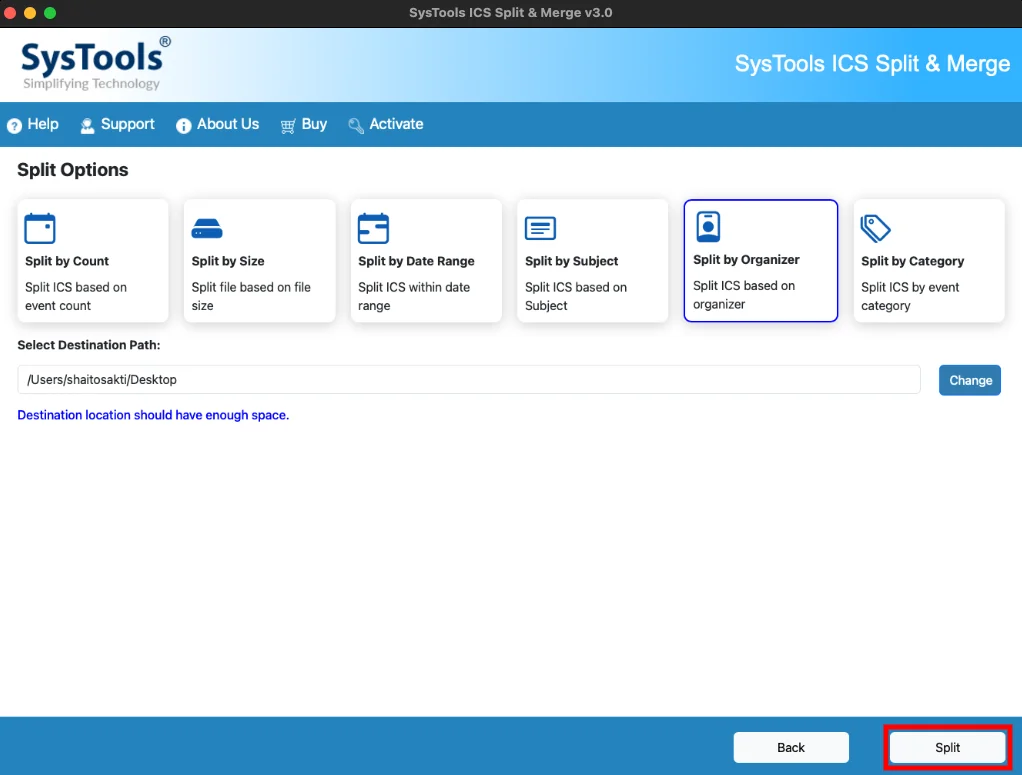Click the Change destination button
Image resolution: width=1022 pixels, height=775 pixels.
[969, 380]
